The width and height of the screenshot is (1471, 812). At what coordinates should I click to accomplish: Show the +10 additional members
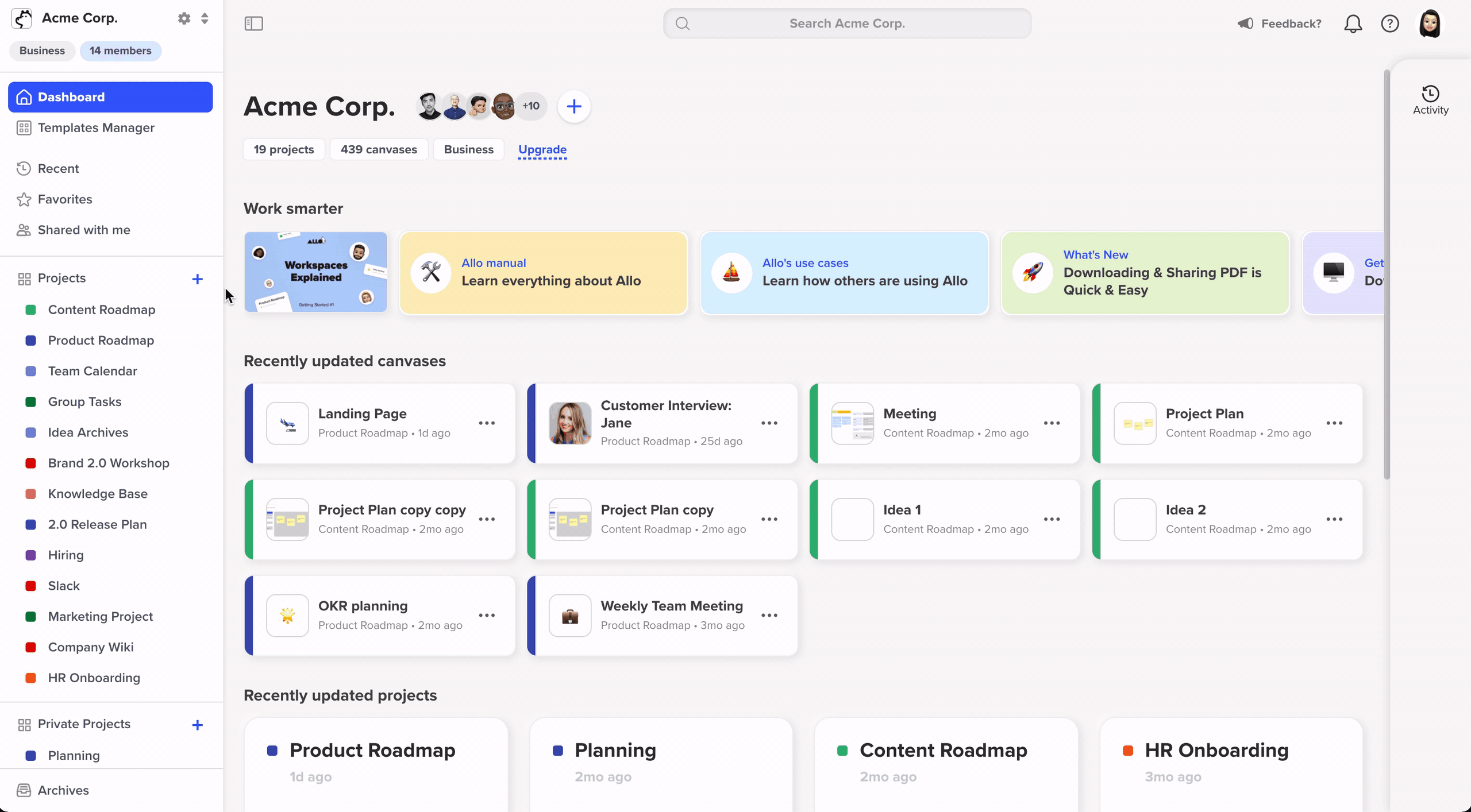click(x=530, y=106)
